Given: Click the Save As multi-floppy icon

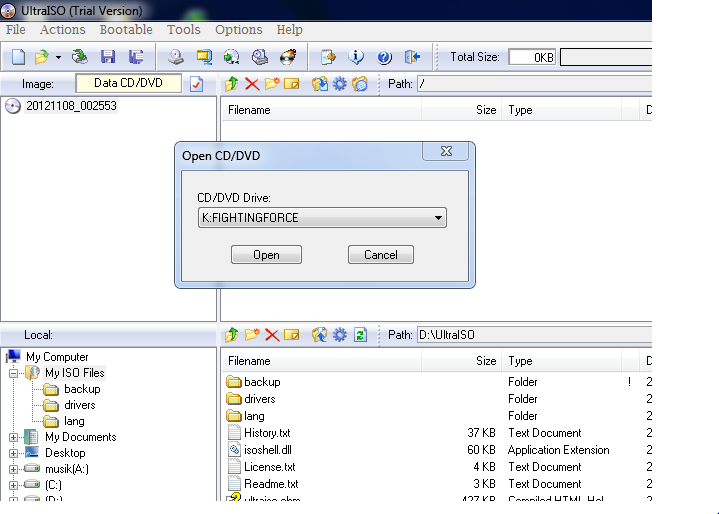Looking at the screenshot, I should click(x=136, y=57).
